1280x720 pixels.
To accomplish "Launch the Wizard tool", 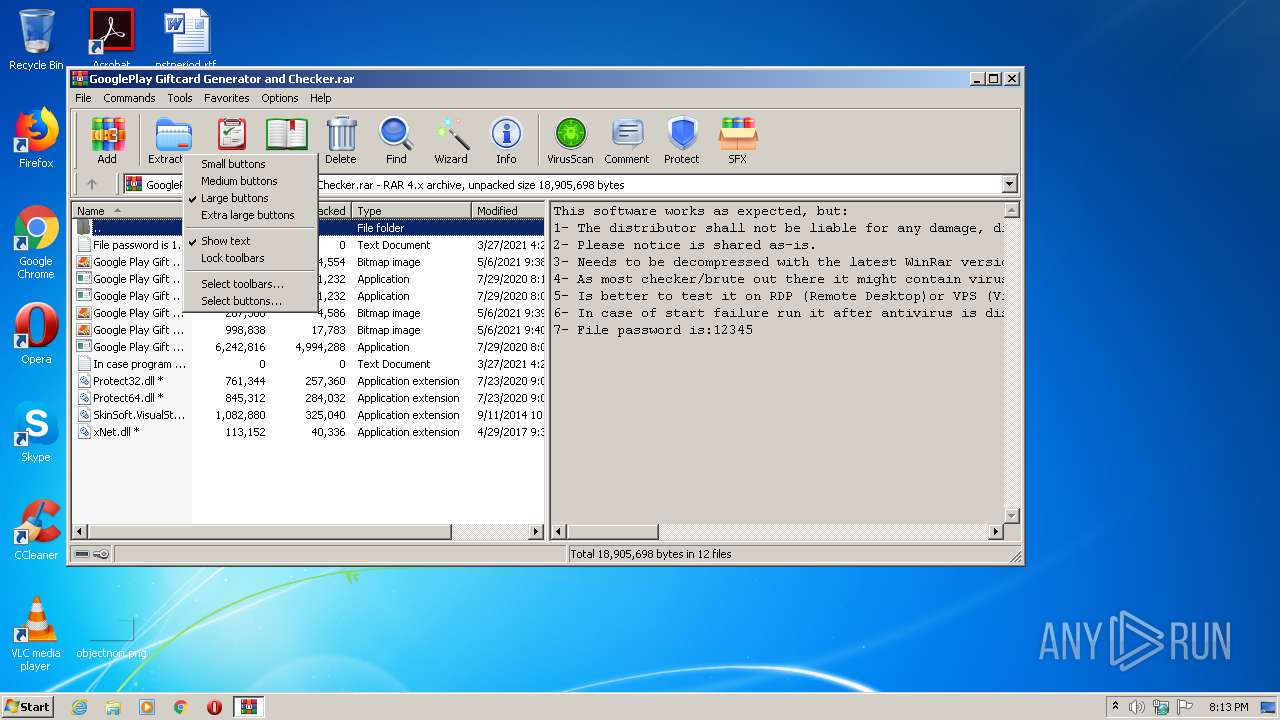I will (451, 140).
